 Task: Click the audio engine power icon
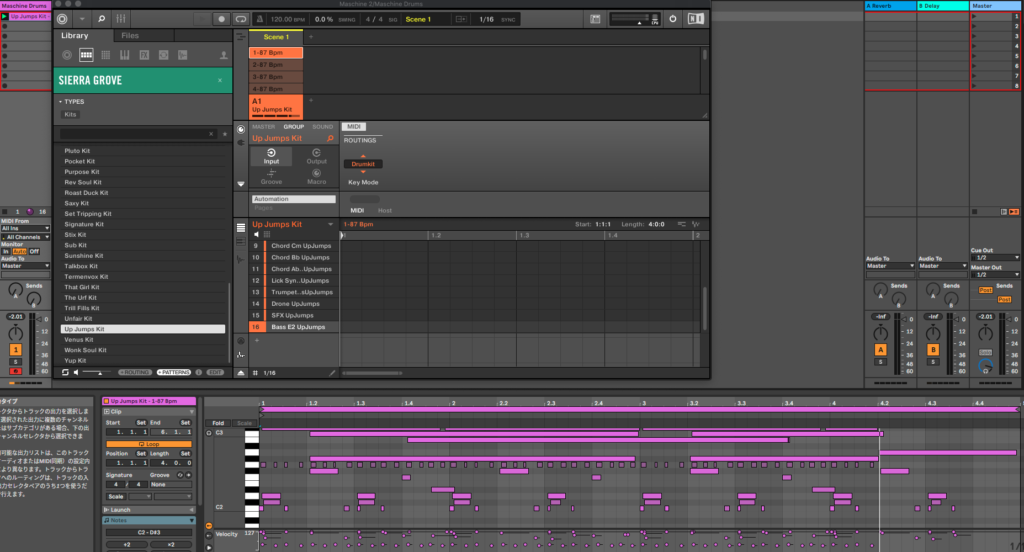672,19
